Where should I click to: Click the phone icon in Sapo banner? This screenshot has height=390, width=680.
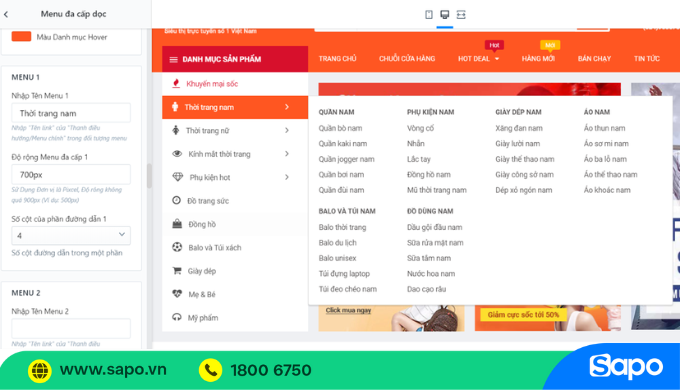tap(210, 370)
